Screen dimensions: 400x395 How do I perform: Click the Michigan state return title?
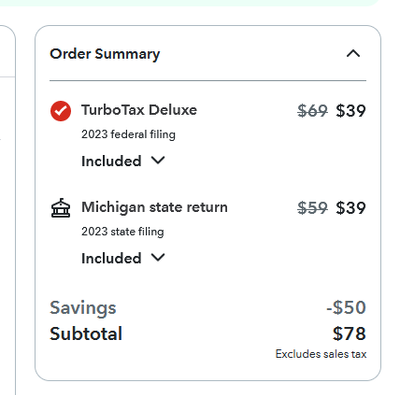tap(155, 207)
